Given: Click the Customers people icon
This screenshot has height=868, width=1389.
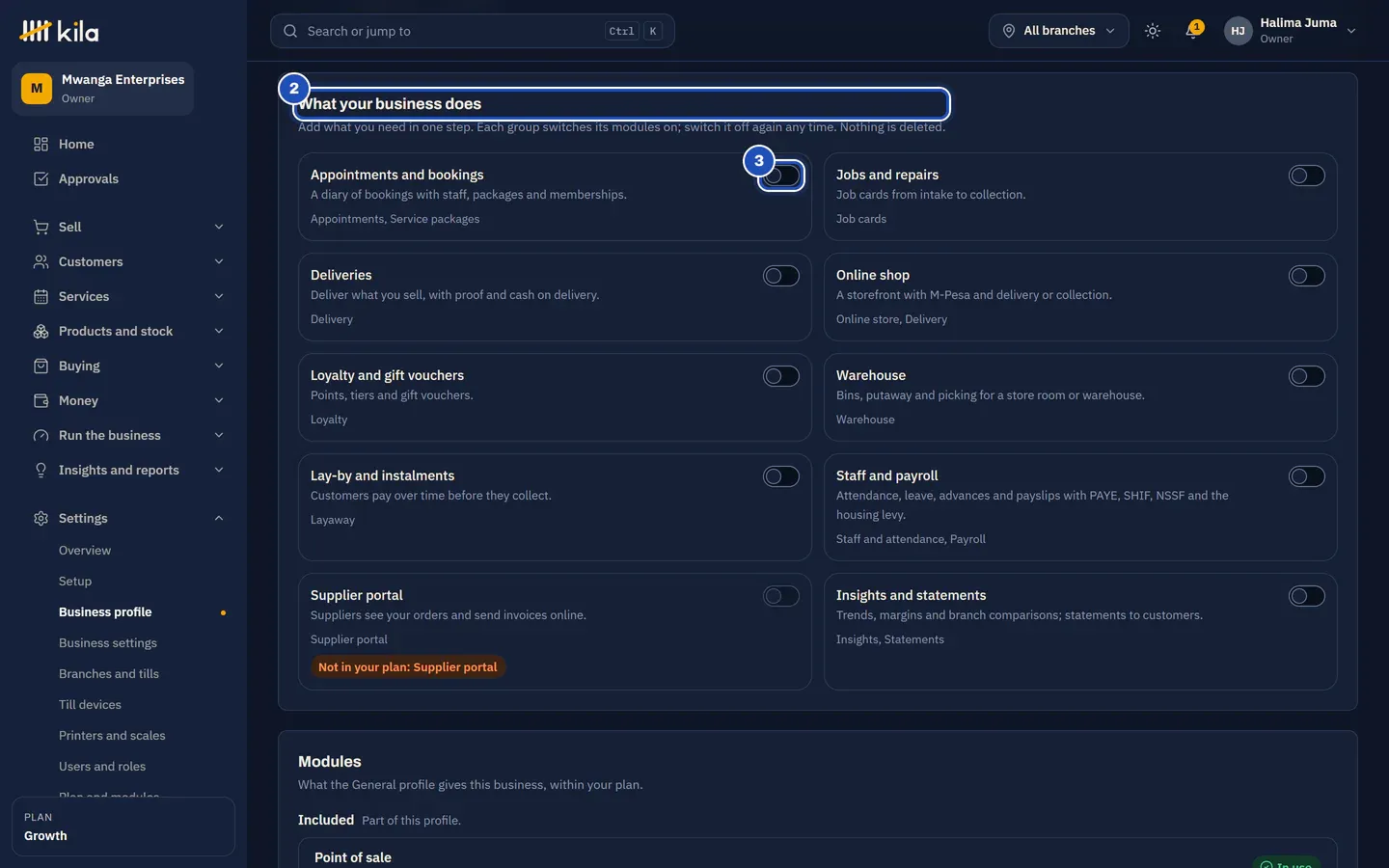Looking at the screenshot, I should click(x=41, y=261).
